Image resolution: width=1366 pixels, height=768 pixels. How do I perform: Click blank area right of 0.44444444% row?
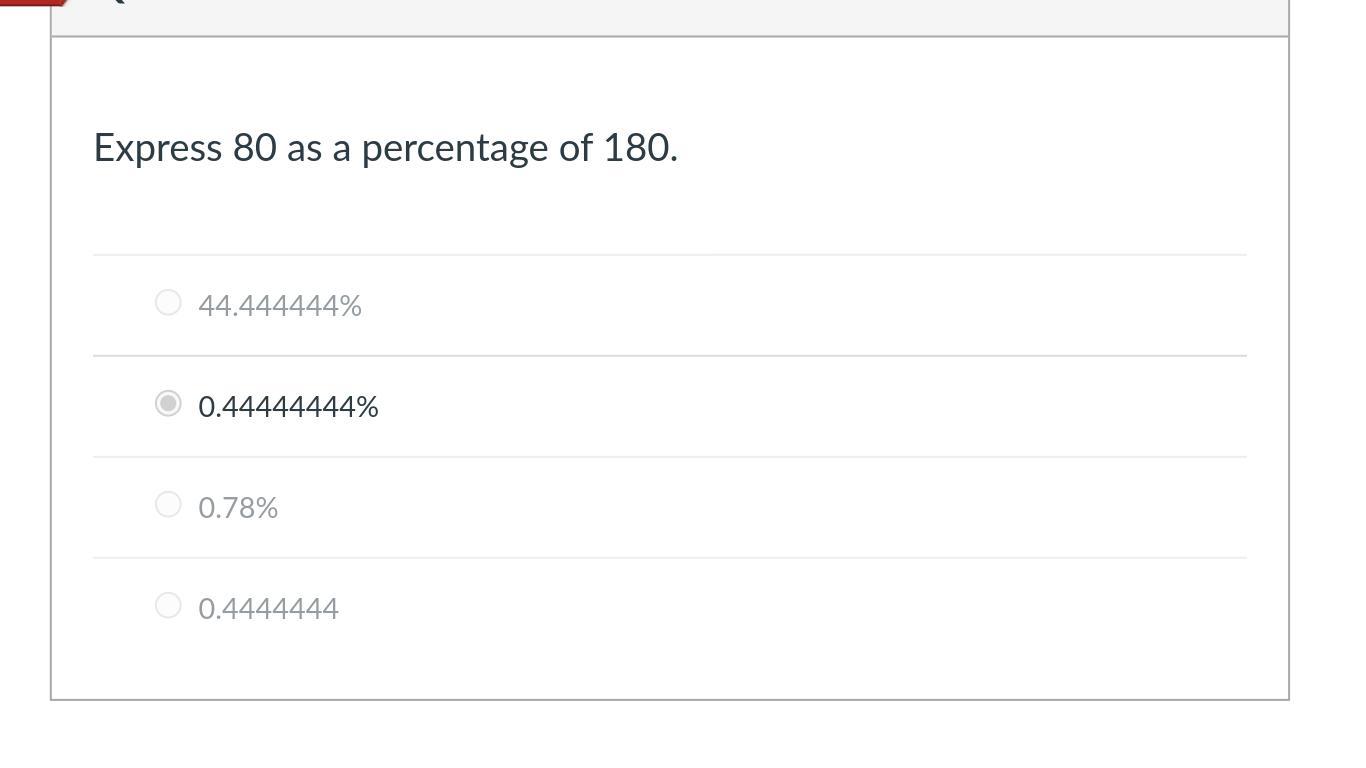tap(800, 406)
